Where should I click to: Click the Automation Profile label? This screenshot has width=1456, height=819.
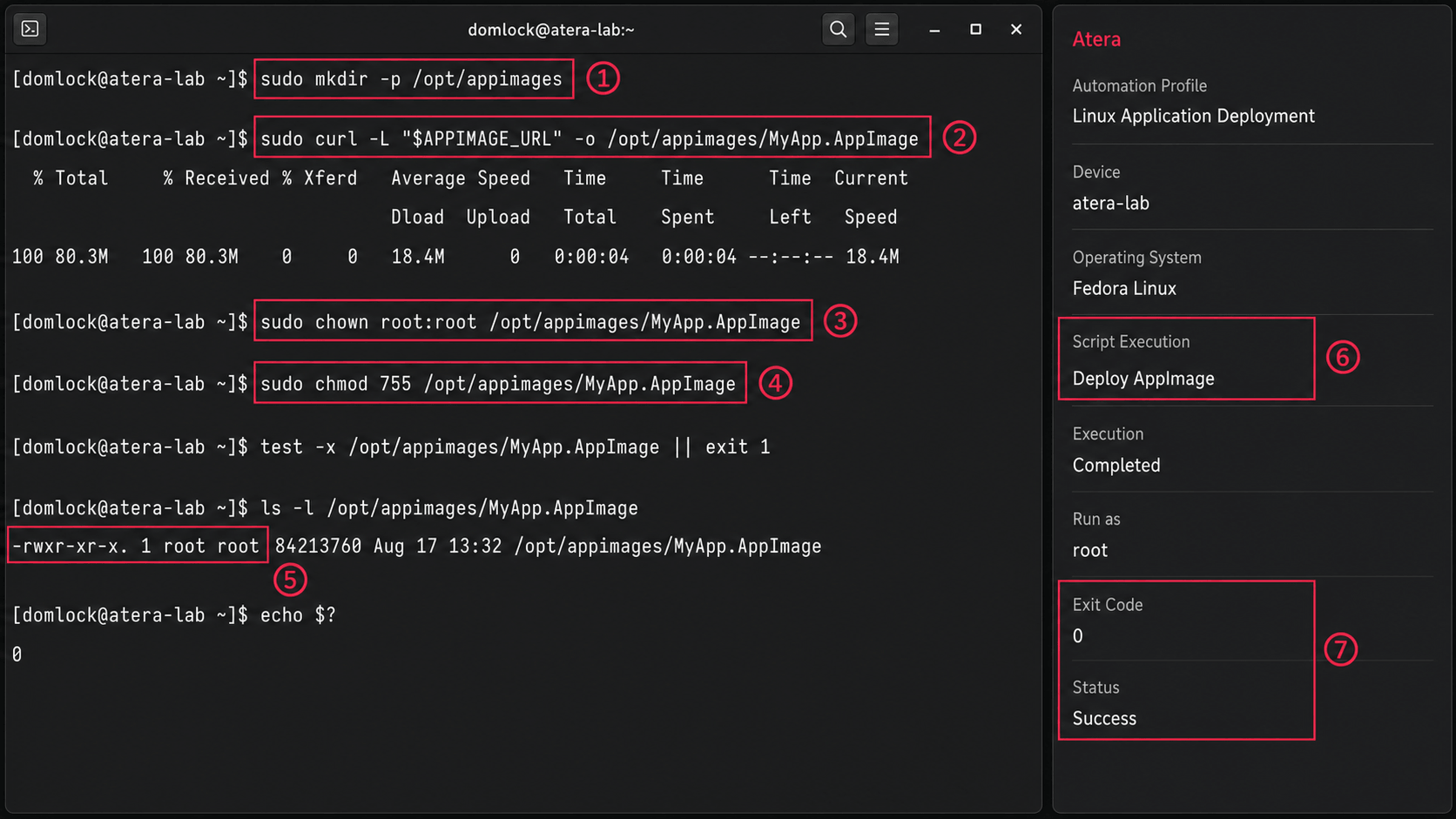(x=1139, y=86)
